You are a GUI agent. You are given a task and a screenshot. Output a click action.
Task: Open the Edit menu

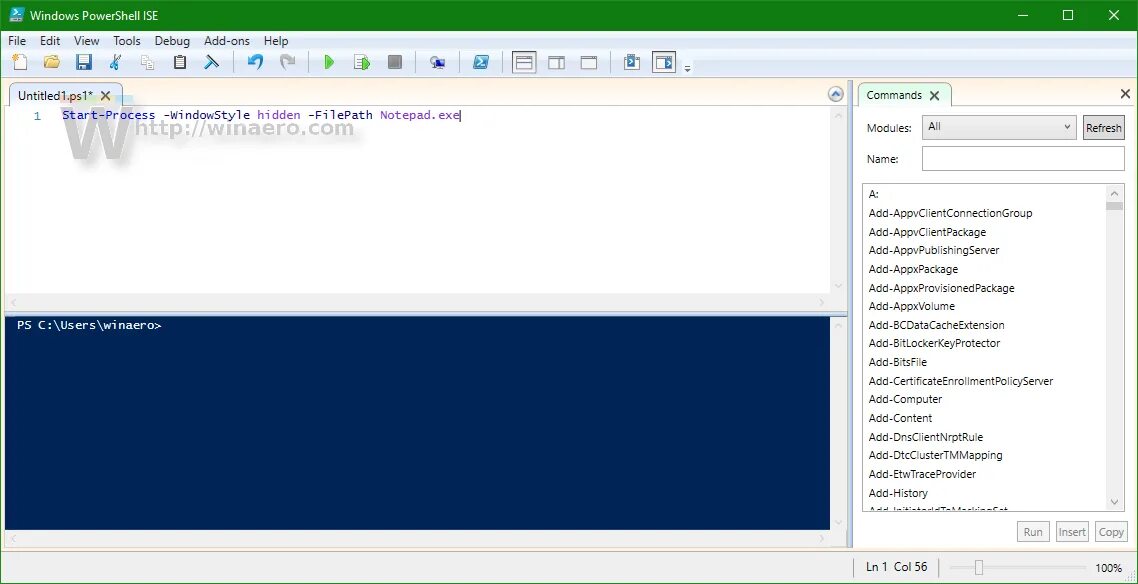coord(50,41)
